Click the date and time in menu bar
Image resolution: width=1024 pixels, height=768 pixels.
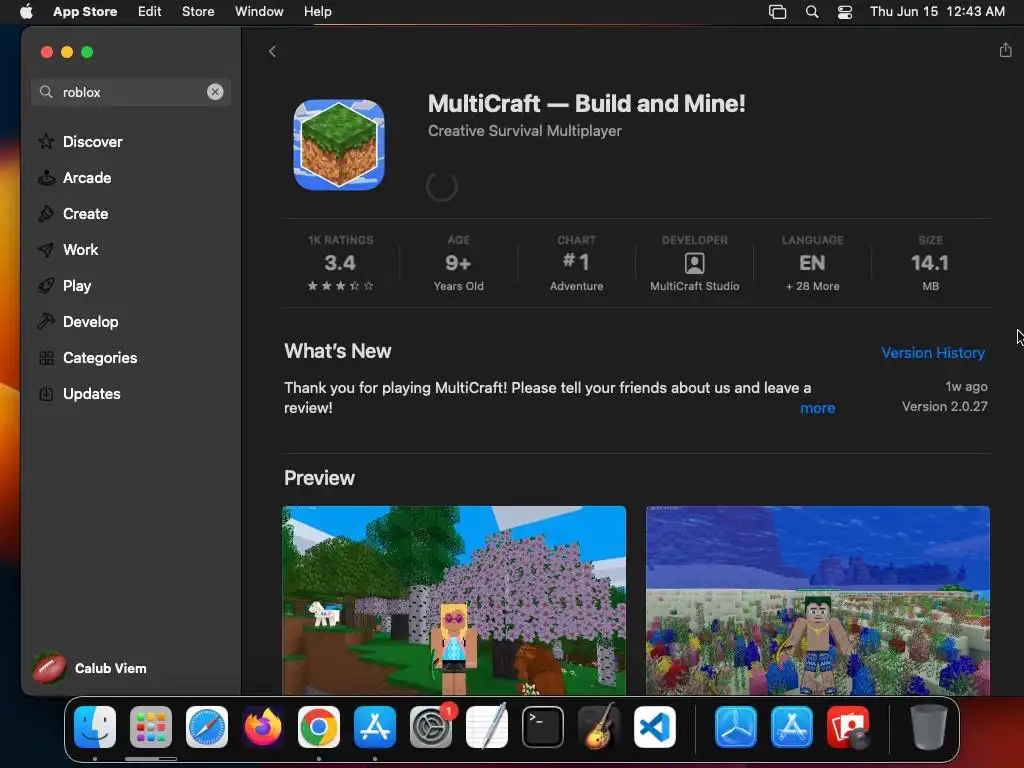pyautogui.click(x=937, y=11)
